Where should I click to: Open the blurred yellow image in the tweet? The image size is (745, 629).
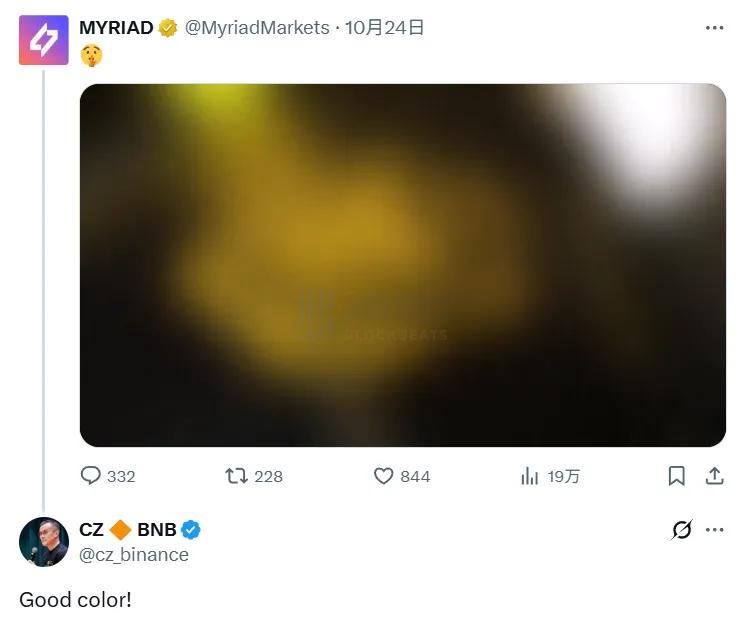coord(402,265)
